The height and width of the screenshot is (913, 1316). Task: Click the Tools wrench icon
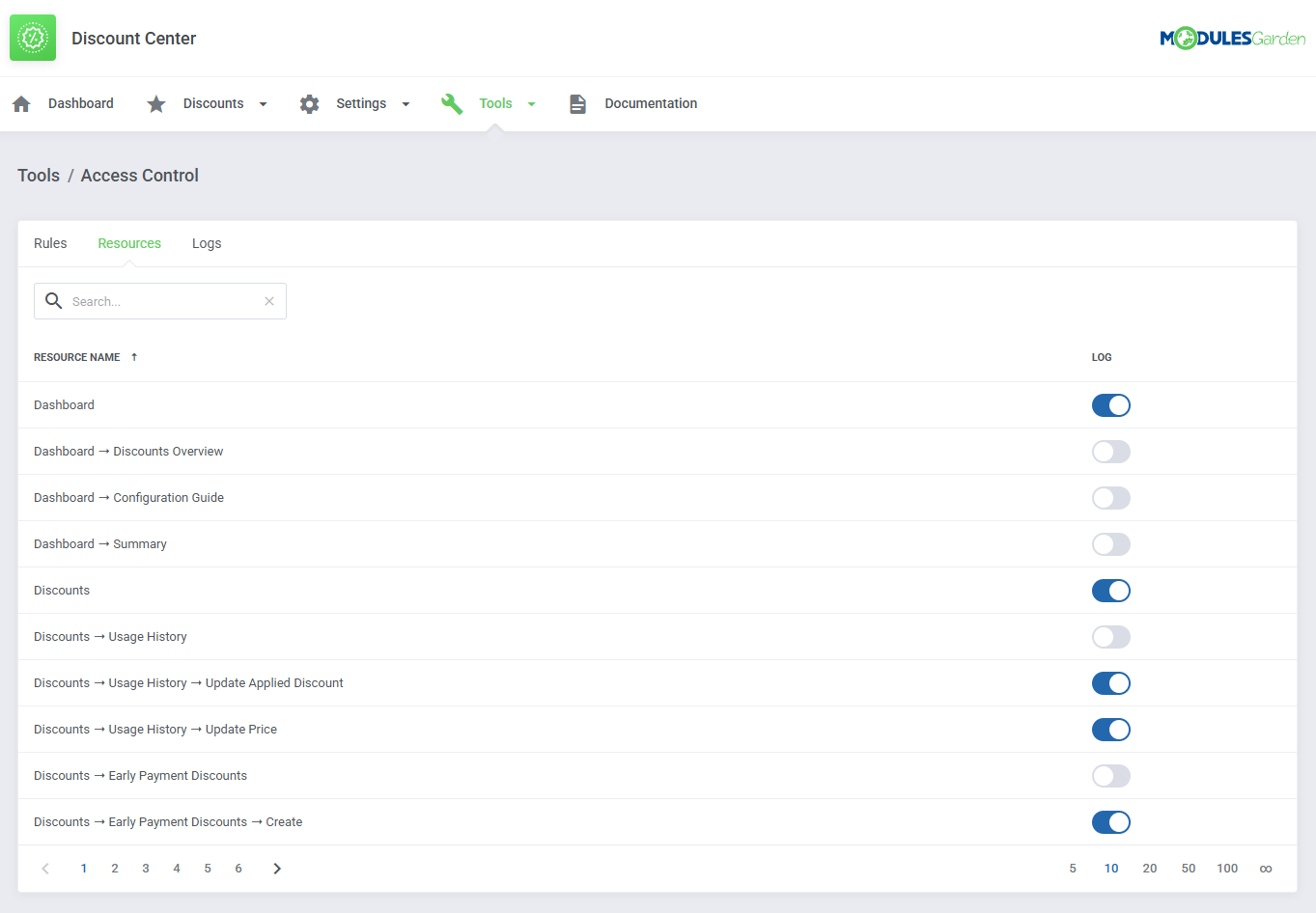coord(452,104)
